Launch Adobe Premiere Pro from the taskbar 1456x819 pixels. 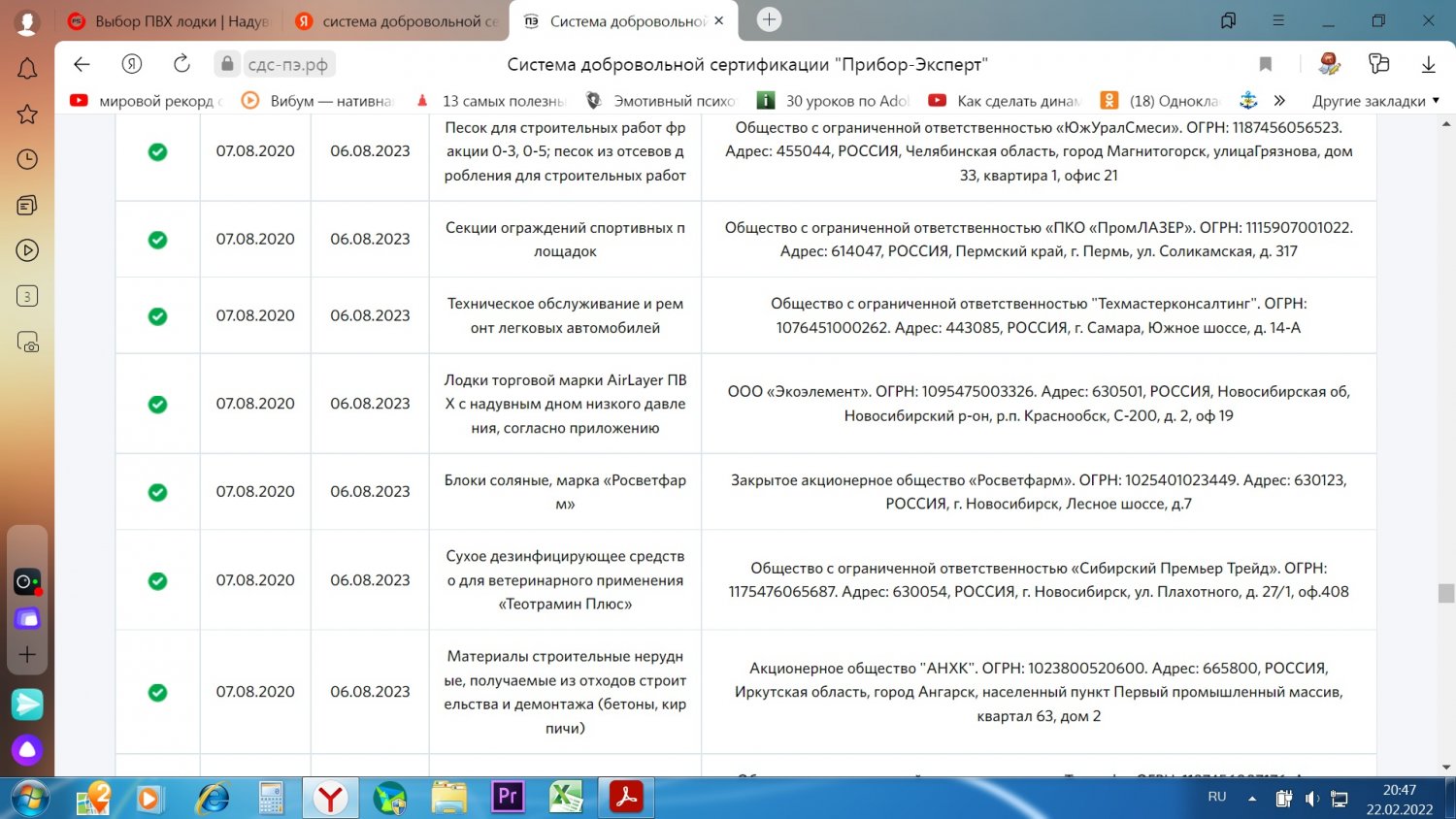click(x=508, y=798)
